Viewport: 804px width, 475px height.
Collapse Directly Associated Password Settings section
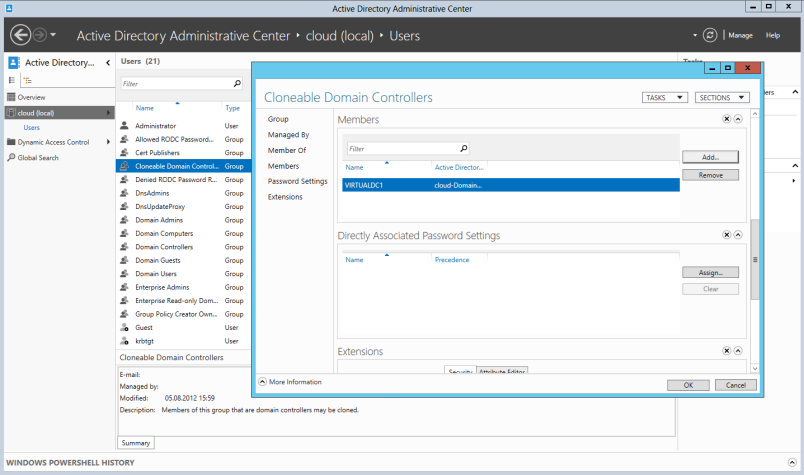tap(738, 235)
